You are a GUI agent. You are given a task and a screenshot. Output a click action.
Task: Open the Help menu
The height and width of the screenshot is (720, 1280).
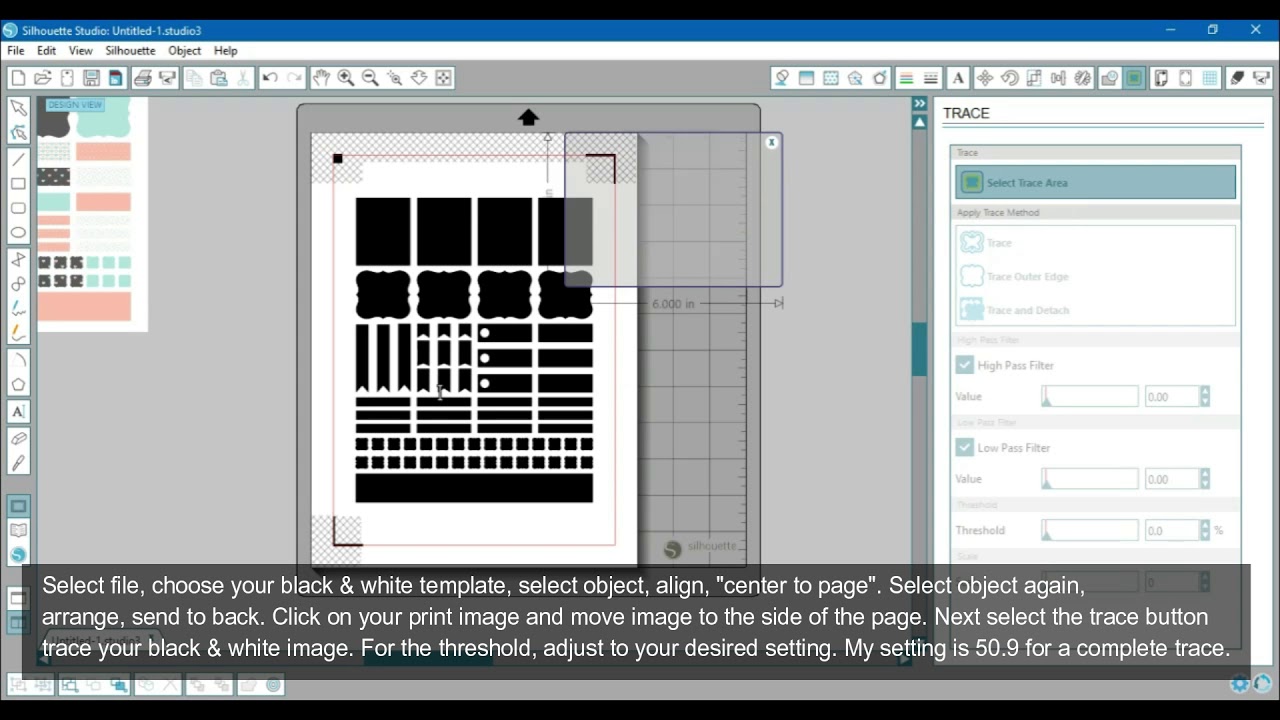(x=226, y=51)
